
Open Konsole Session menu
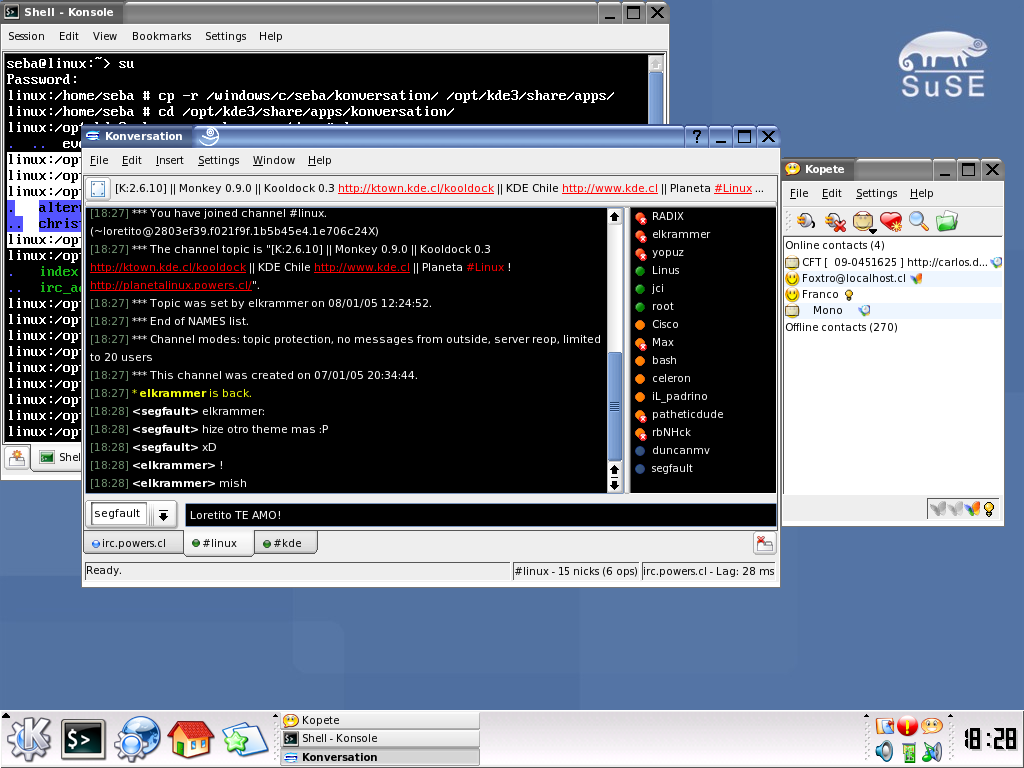click(26, 37)
